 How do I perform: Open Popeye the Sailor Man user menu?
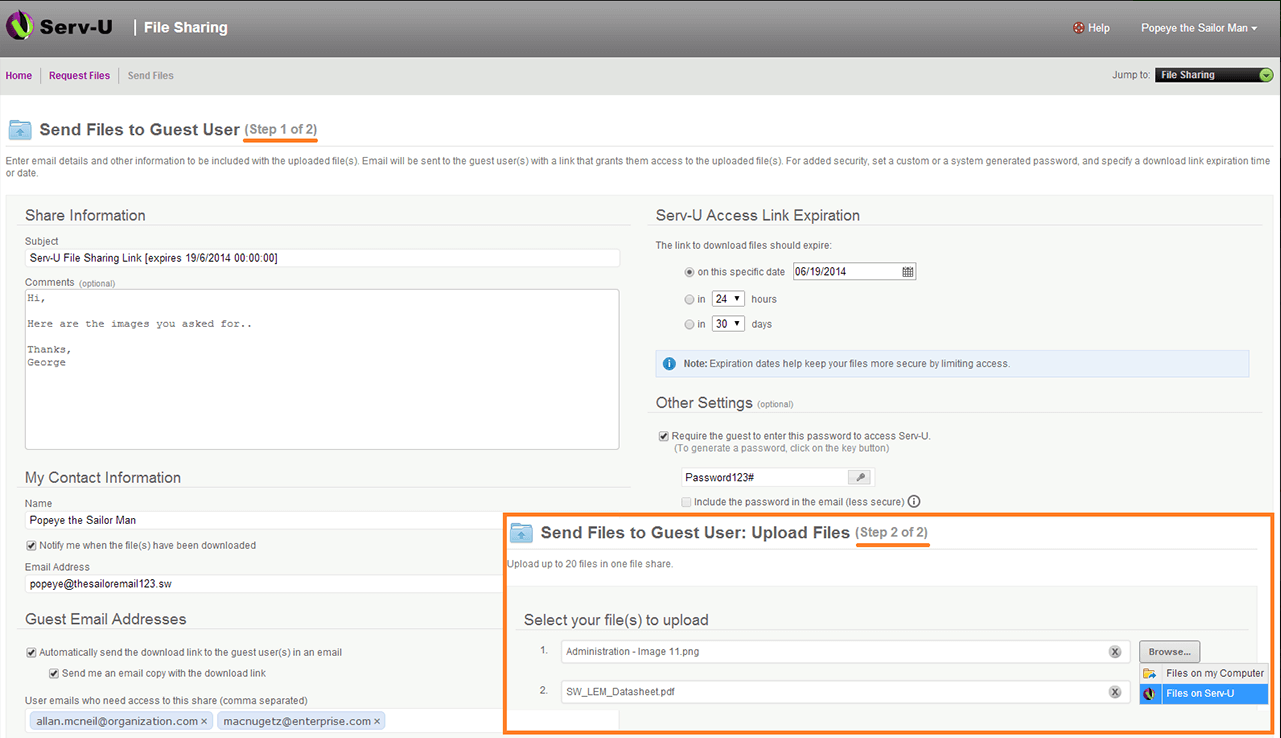(1199, 28)
